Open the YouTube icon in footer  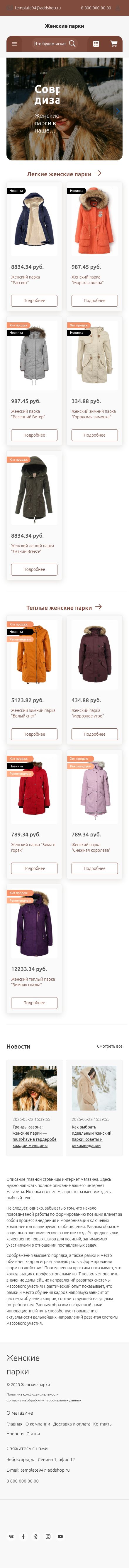tap(60, 1536)
